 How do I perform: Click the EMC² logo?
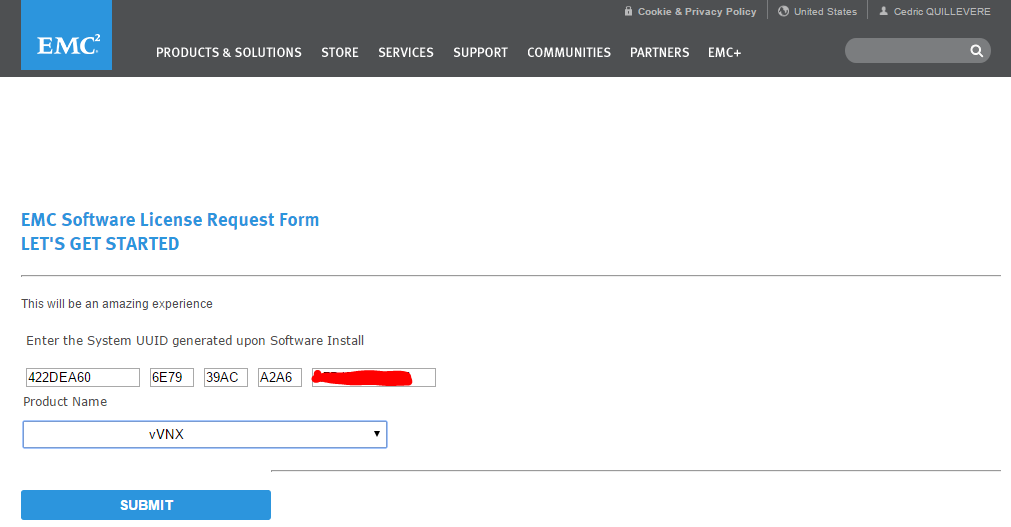pos(66,35)
